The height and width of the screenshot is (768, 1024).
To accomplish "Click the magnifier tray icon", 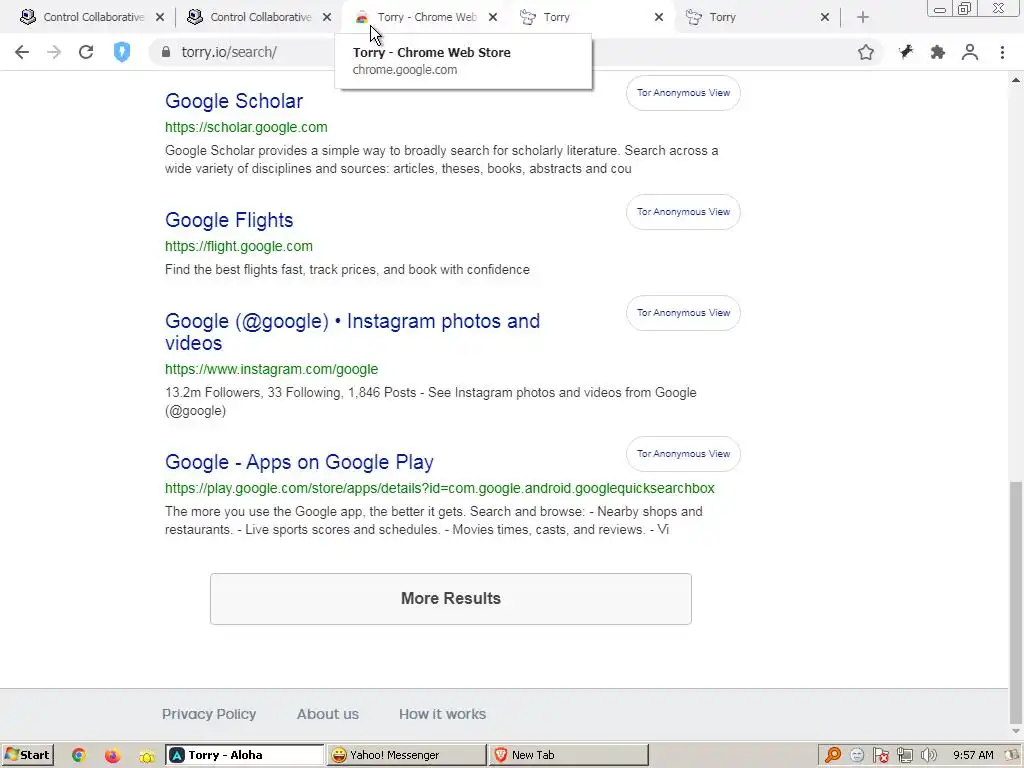I will pyautogui.click(x=833, y=756).
